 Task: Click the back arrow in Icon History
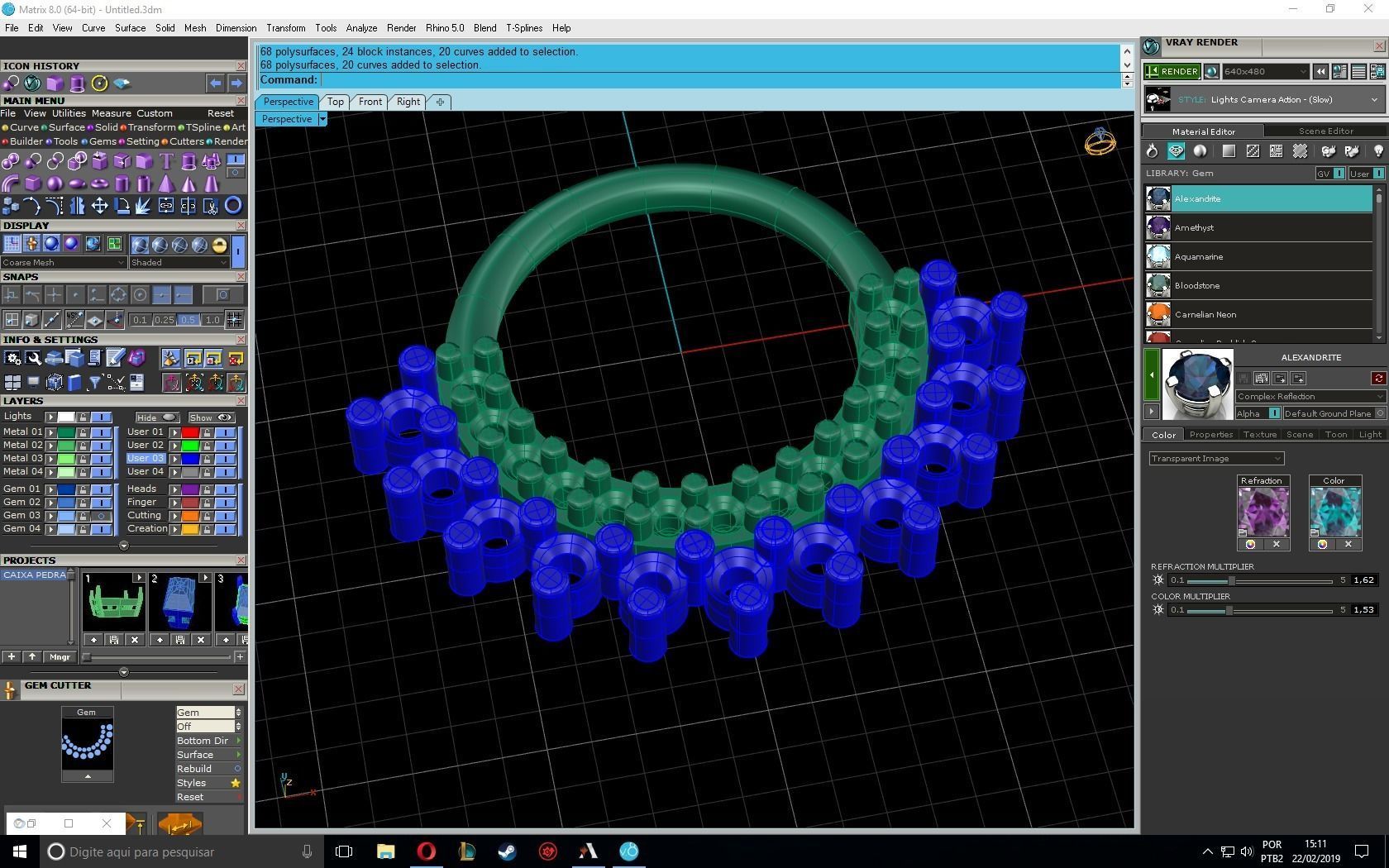click(215, 83)
